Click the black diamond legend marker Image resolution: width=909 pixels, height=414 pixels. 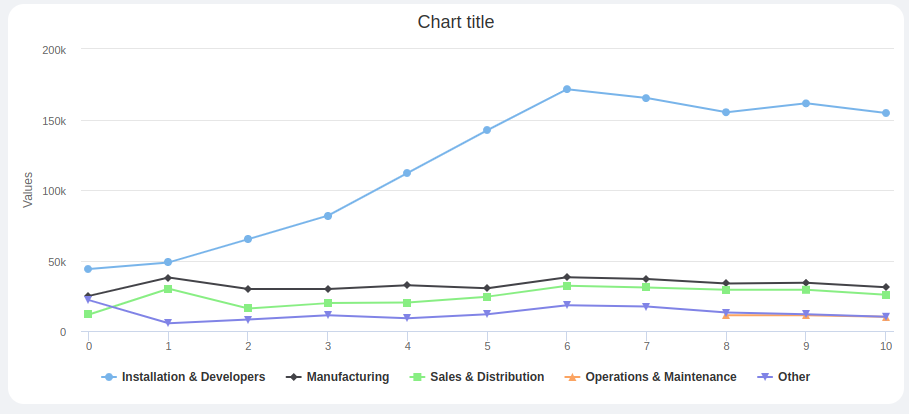(x=294, y=377)
